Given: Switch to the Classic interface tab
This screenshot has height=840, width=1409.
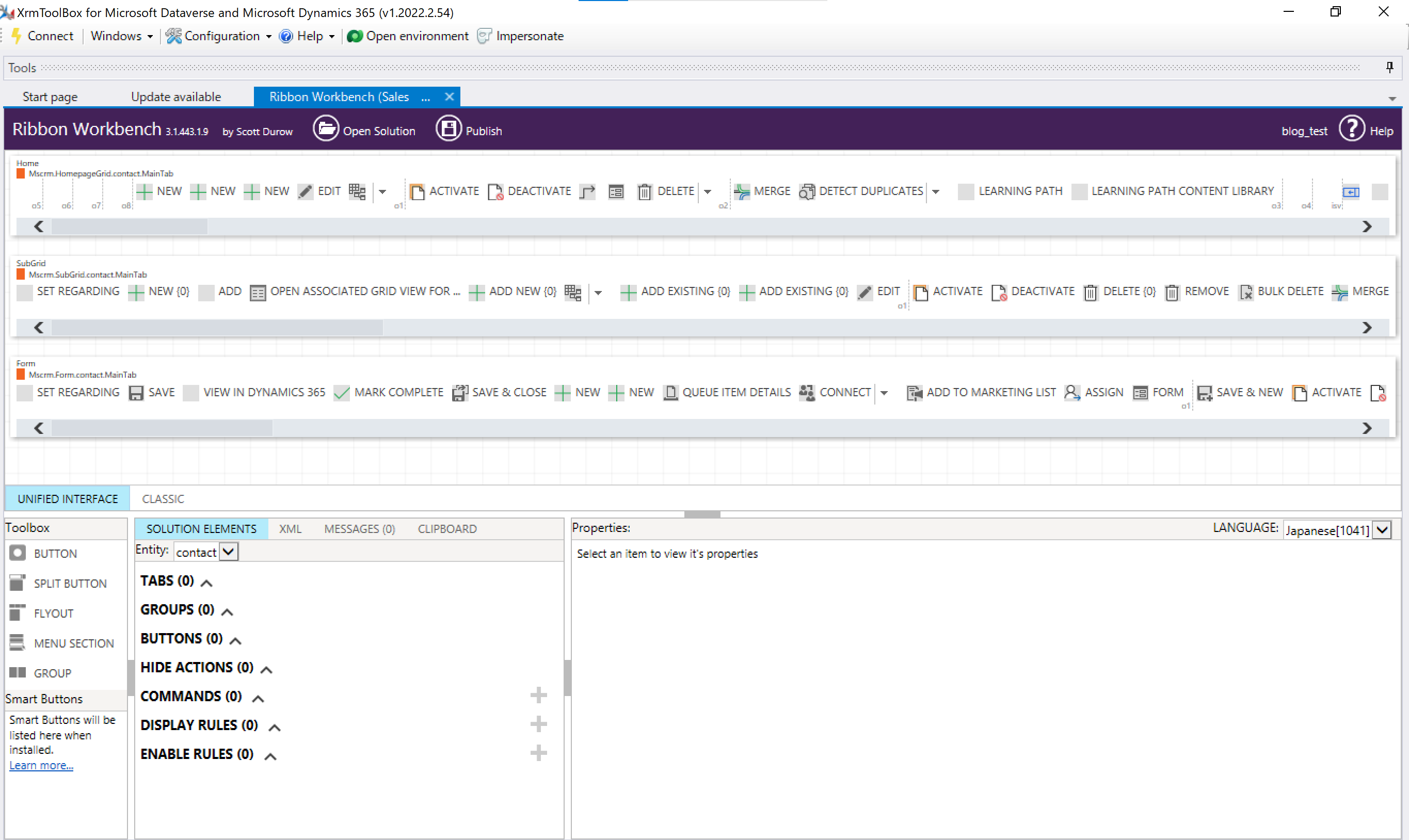Looking at the screenshot, I should point(163,498).
